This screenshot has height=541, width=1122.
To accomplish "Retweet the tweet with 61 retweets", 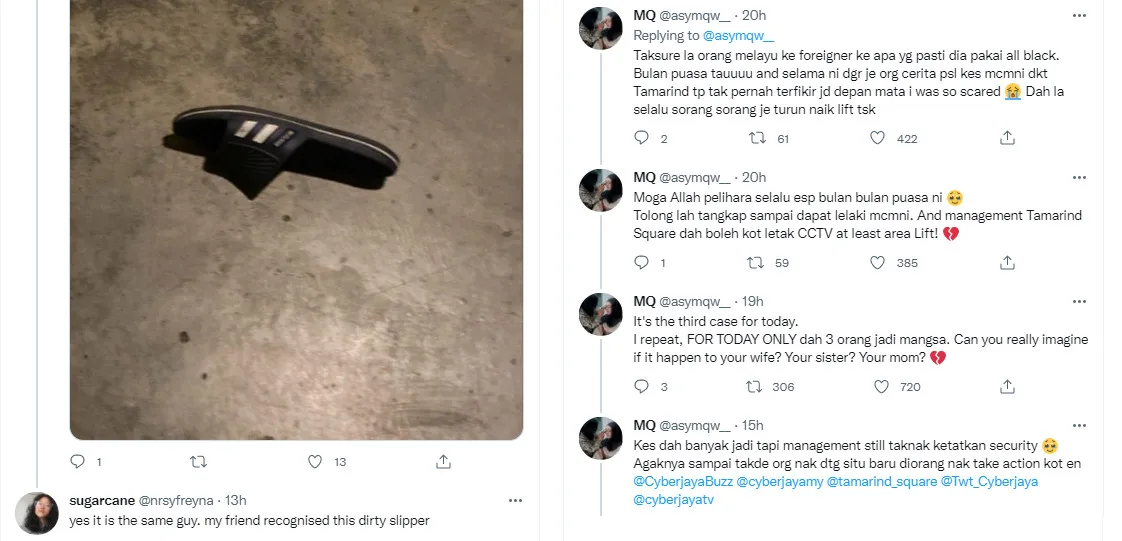I will tap(757, 139).
